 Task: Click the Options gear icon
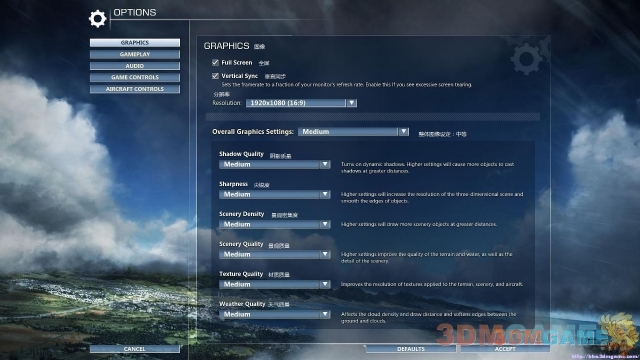coord(98,19)
